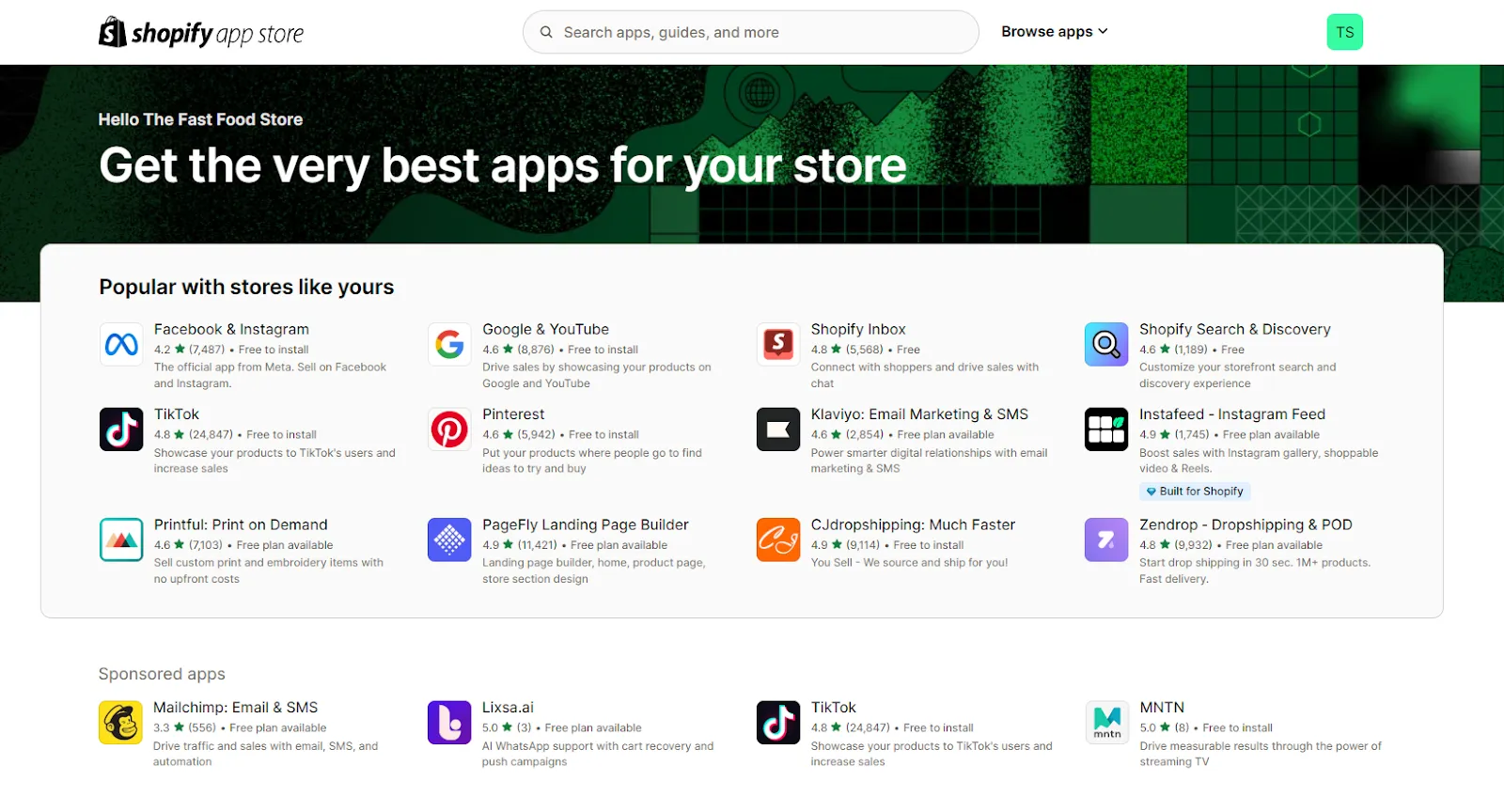
Task: Open TikTok title under Popular with stores
Action: 177,414
